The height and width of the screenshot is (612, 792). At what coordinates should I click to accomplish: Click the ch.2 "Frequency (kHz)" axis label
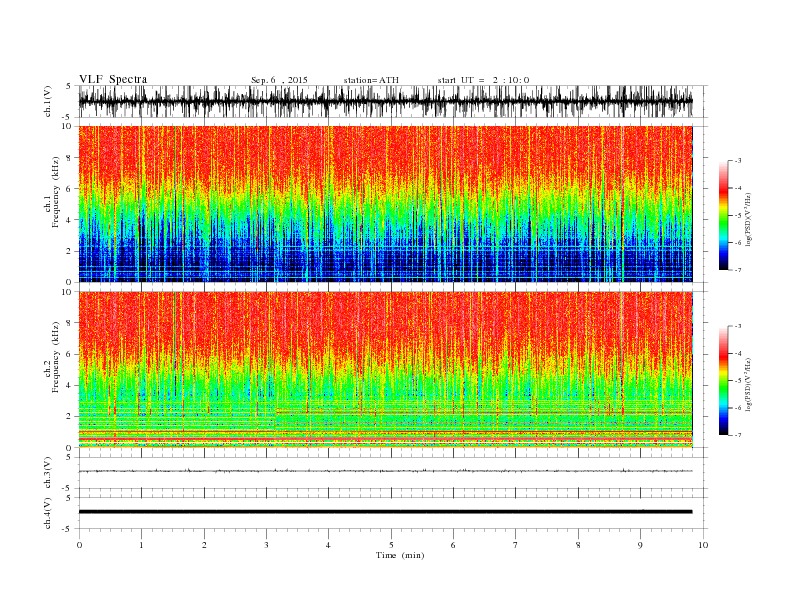click(56, 358)
